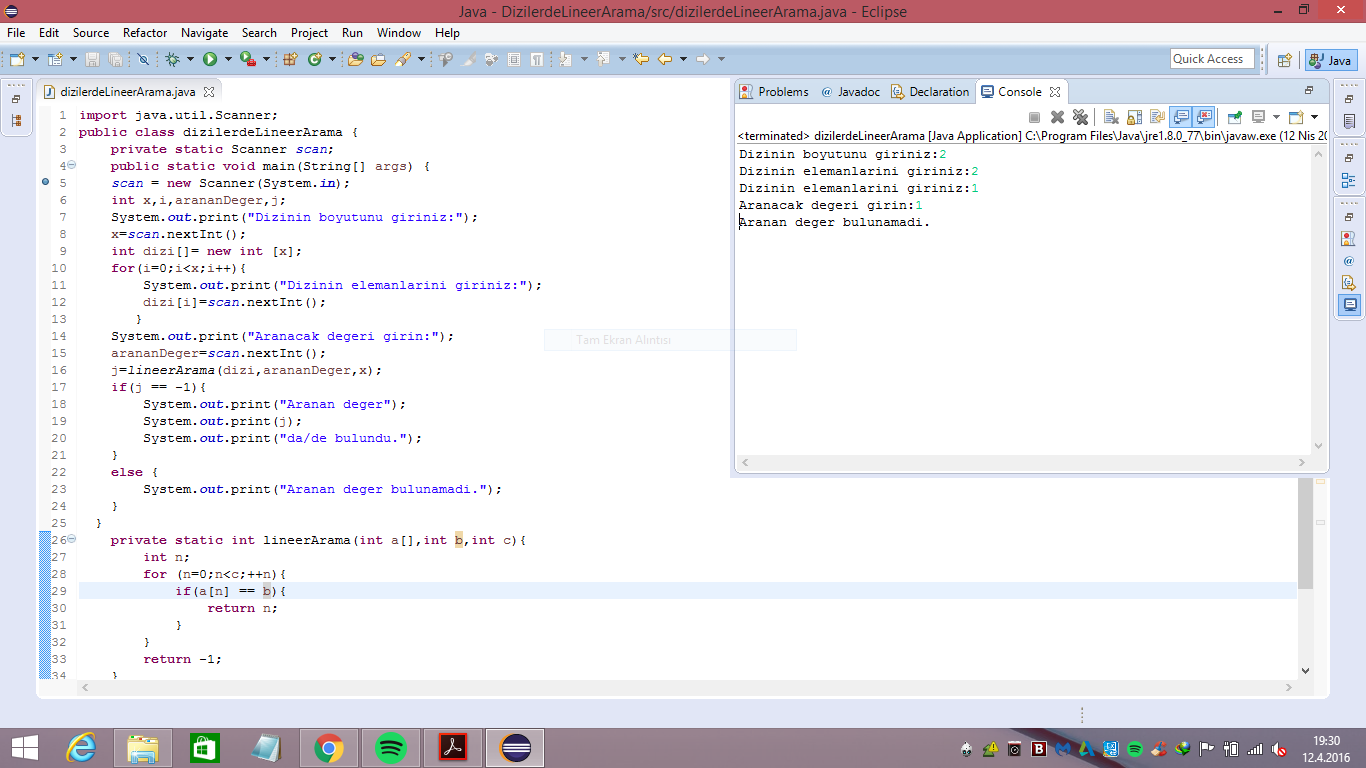Image resolution: width=1366 pixels, height=768 pixels.
Task: Open Internet Explorer from the taskbar
Action: click(81, 748)
